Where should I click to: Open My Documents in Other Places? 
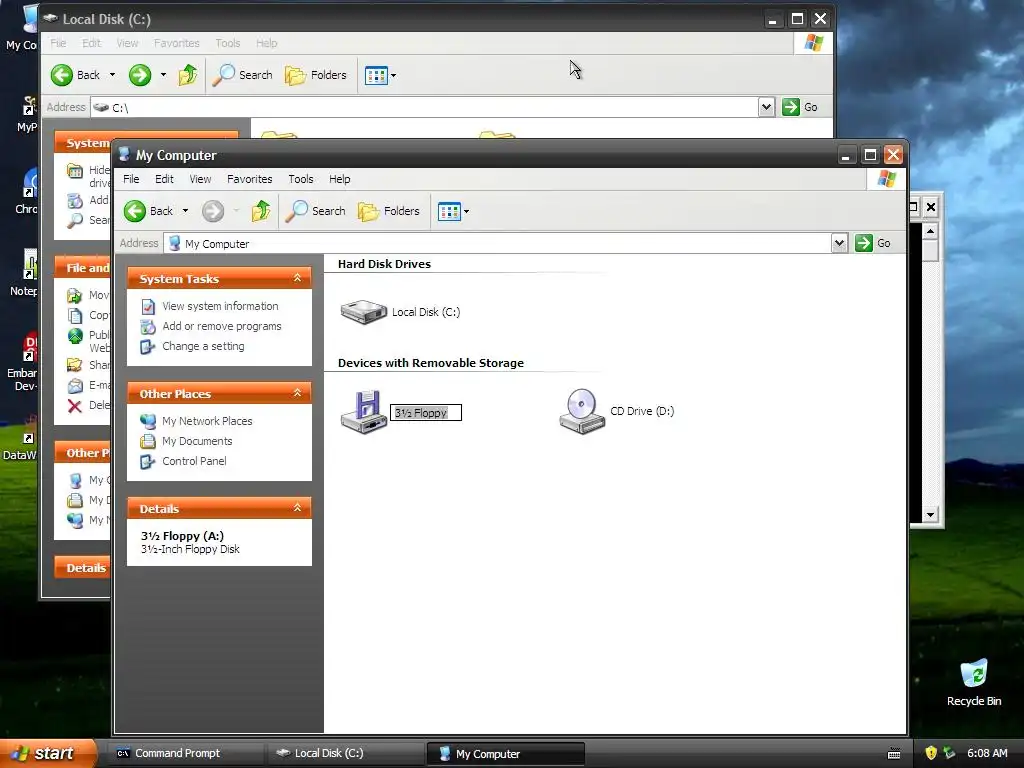point(197,441)
